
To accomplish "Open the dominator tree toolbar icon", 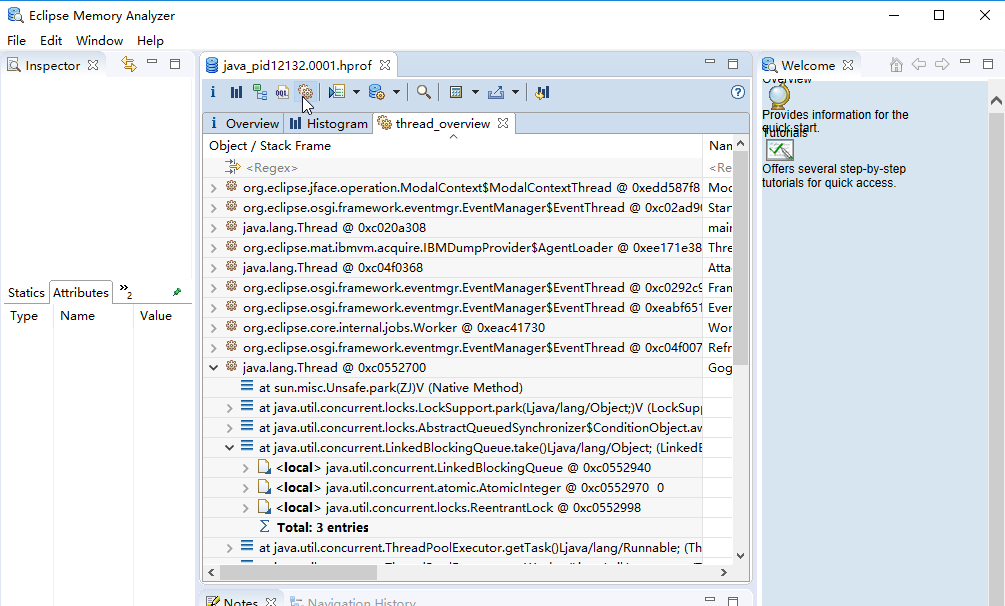I will point(260,92).
